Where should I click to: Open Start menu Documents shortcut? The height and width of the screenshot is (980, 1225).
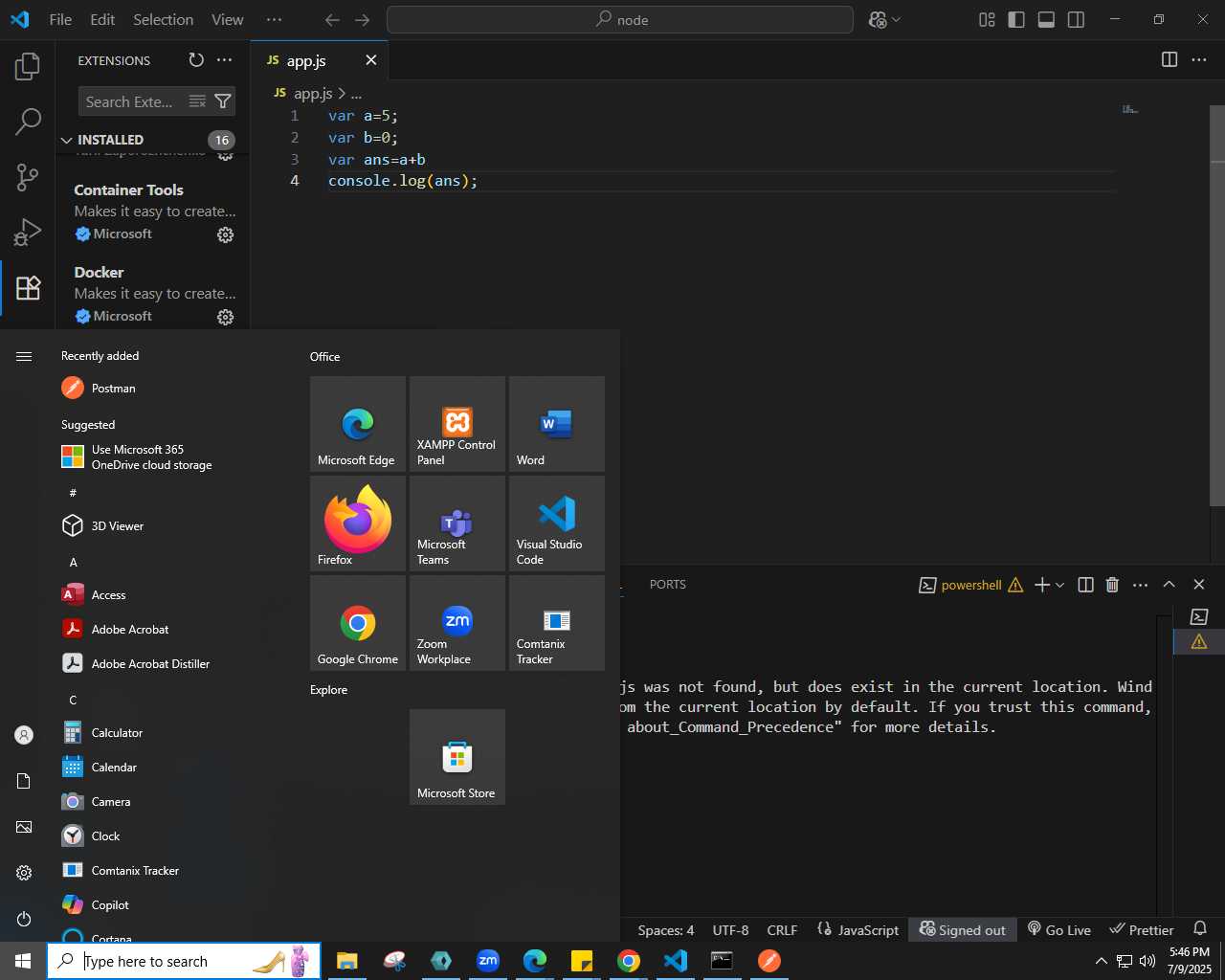pos(24,781)
